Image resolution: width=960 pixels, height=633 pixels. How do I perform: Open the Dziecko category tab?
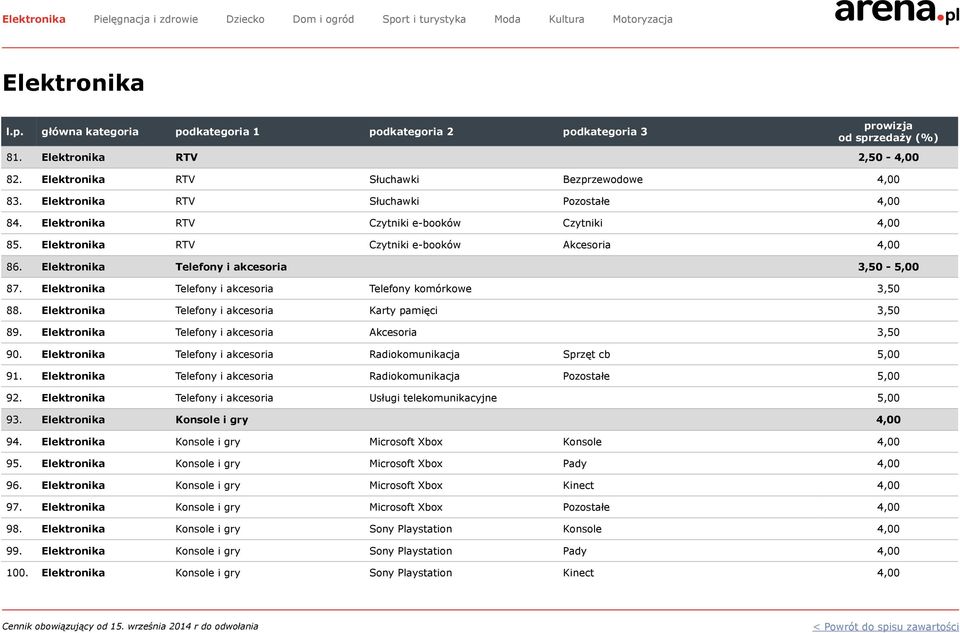(245, 19)
